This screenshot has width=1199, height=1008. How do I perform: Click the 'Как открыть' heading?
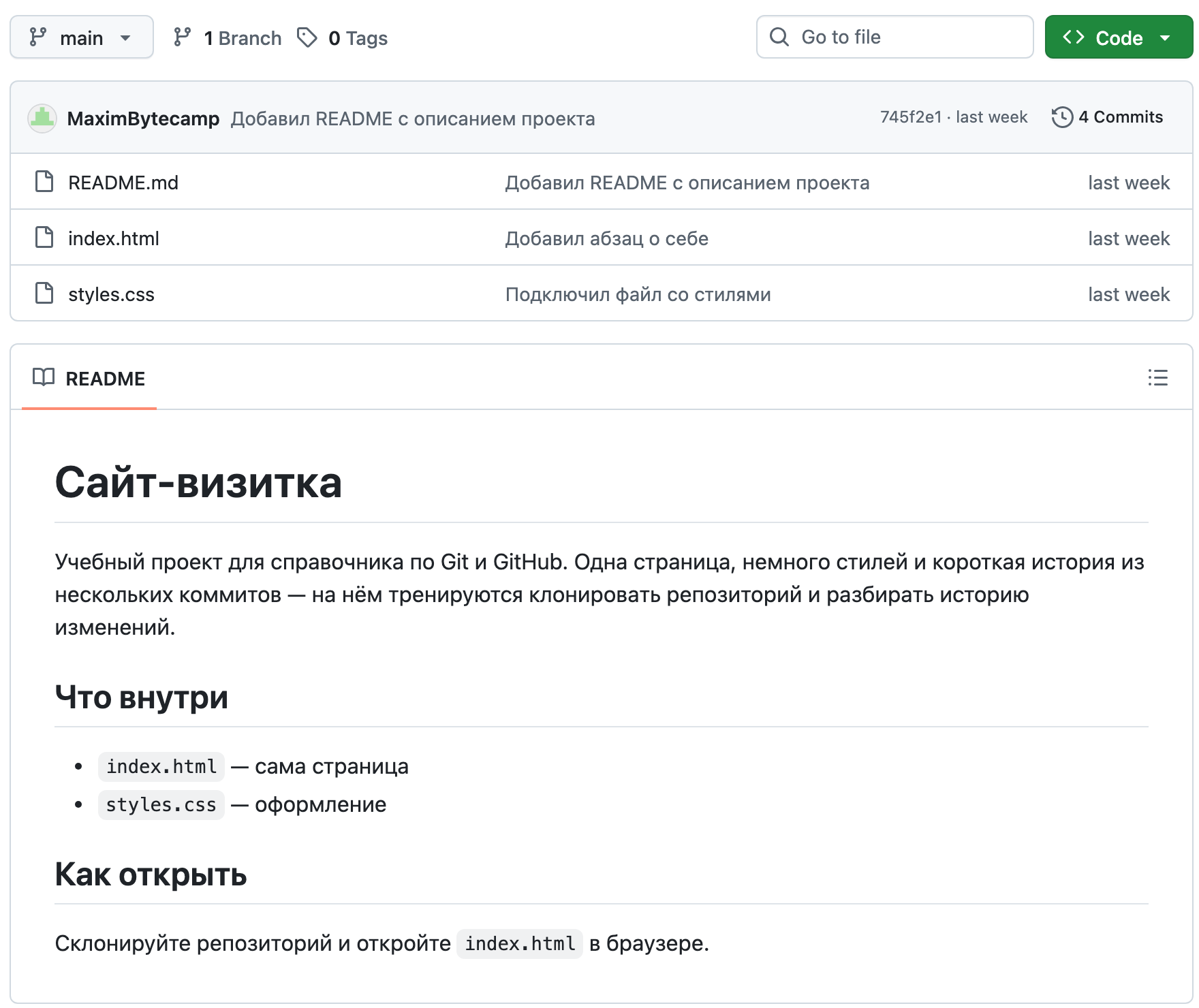(151, 875)
